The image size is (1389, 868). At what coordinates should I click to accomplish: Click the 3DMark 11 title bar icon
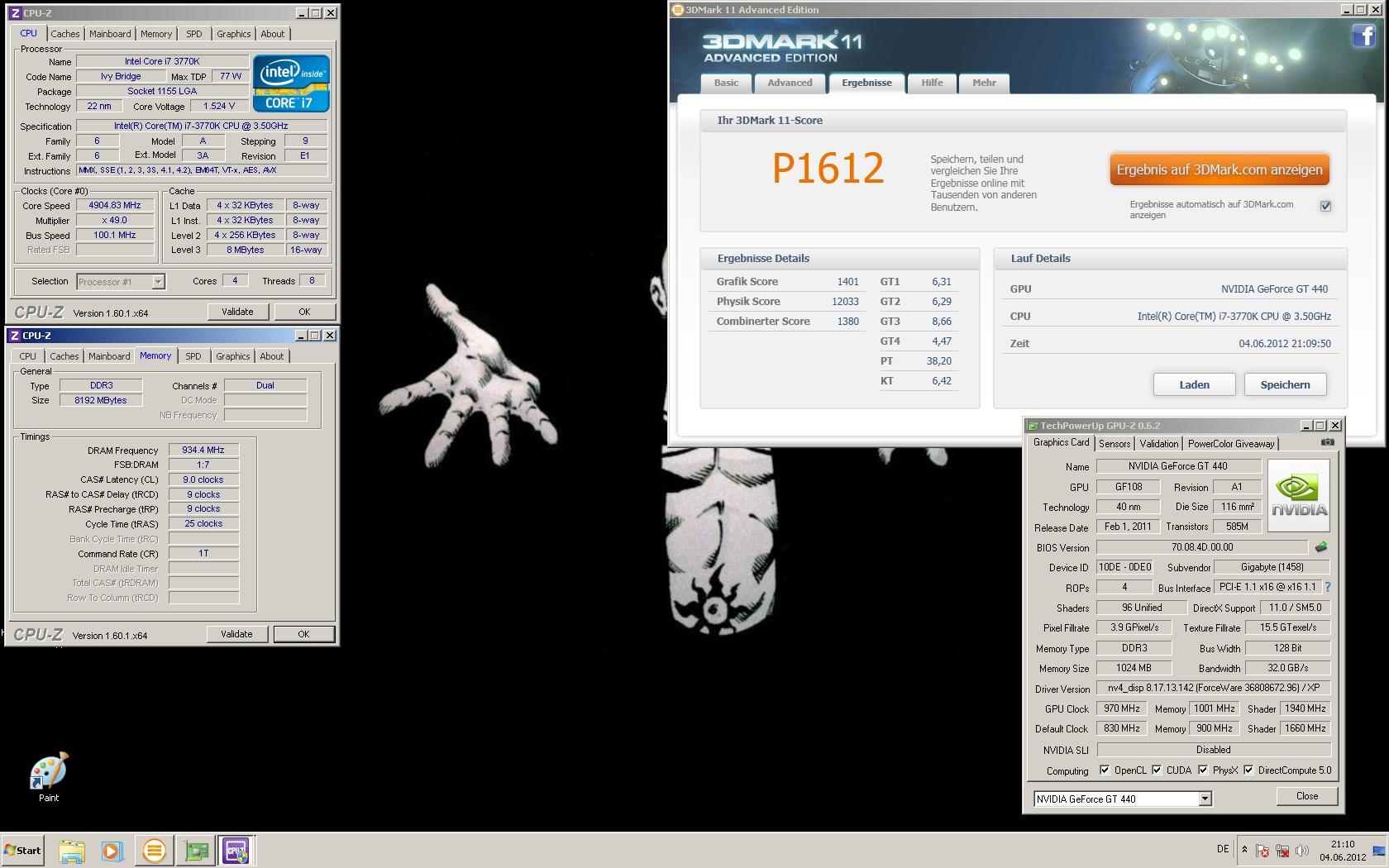679,10
